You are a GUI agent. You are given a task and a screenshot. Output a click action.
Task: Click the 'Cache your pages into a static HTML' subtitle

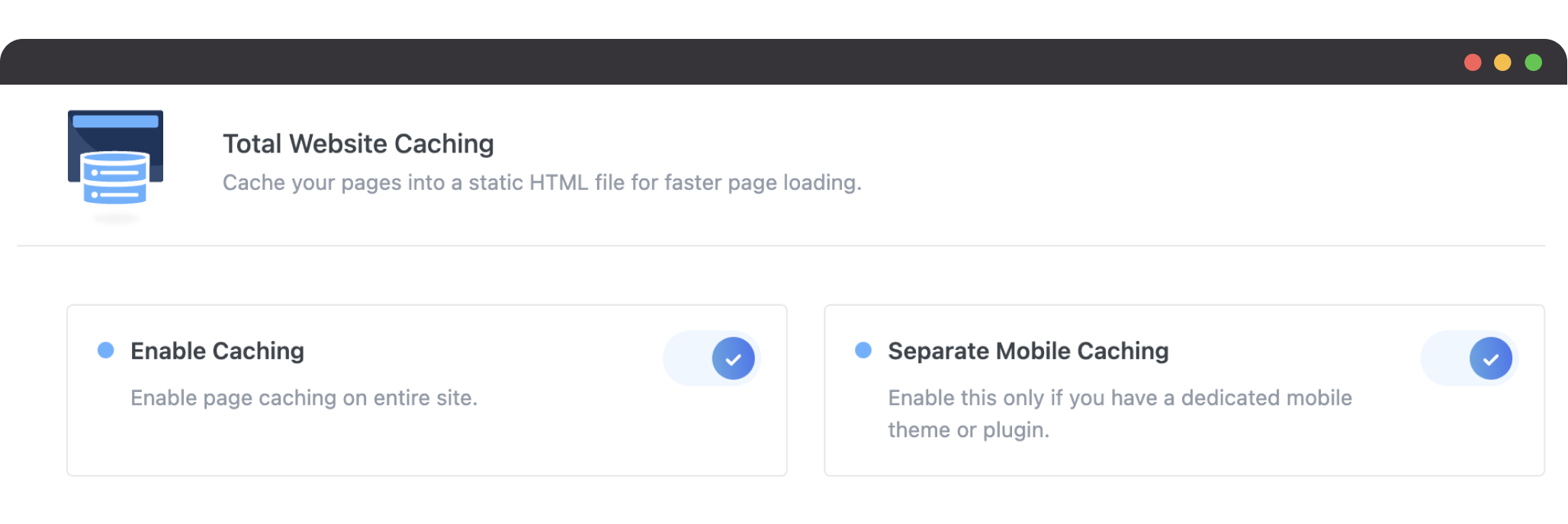[x=542, y=183]
